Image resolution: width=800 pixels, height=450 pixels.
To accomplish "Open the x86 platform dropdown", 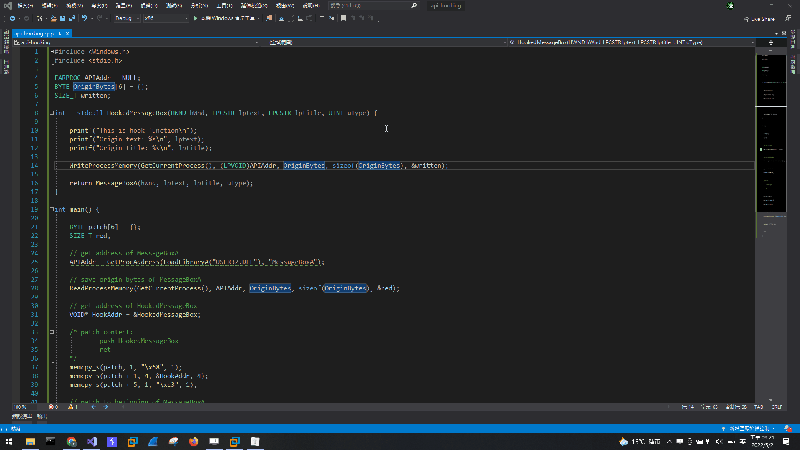I will click(165, 18).
